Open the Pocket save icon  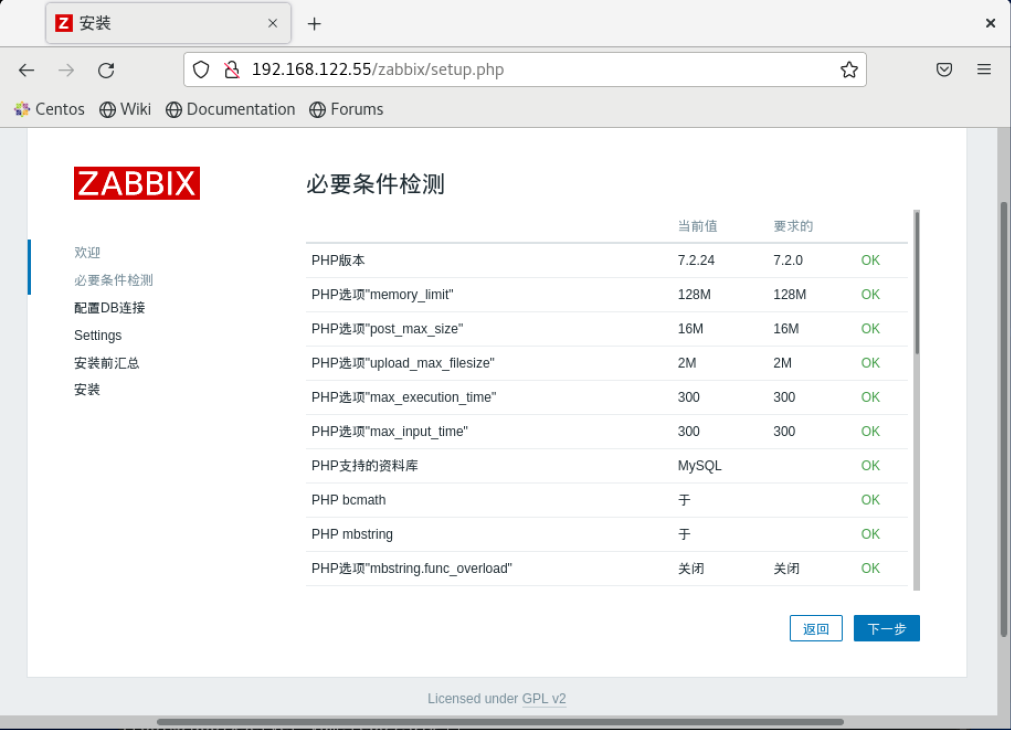(x=944, y=70)
